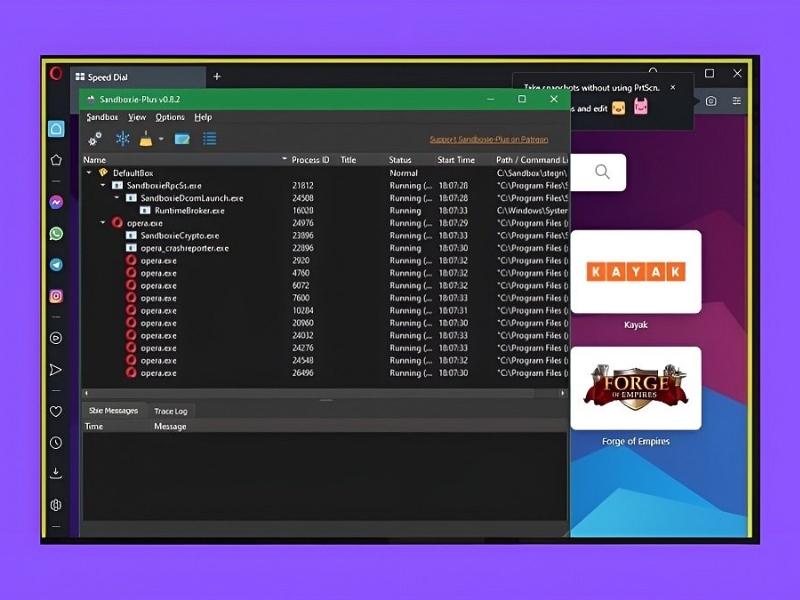Screen dimensions: 800x600
Task: Click the horizontal scrollbar left arrow
Action: tap(86, 393)
